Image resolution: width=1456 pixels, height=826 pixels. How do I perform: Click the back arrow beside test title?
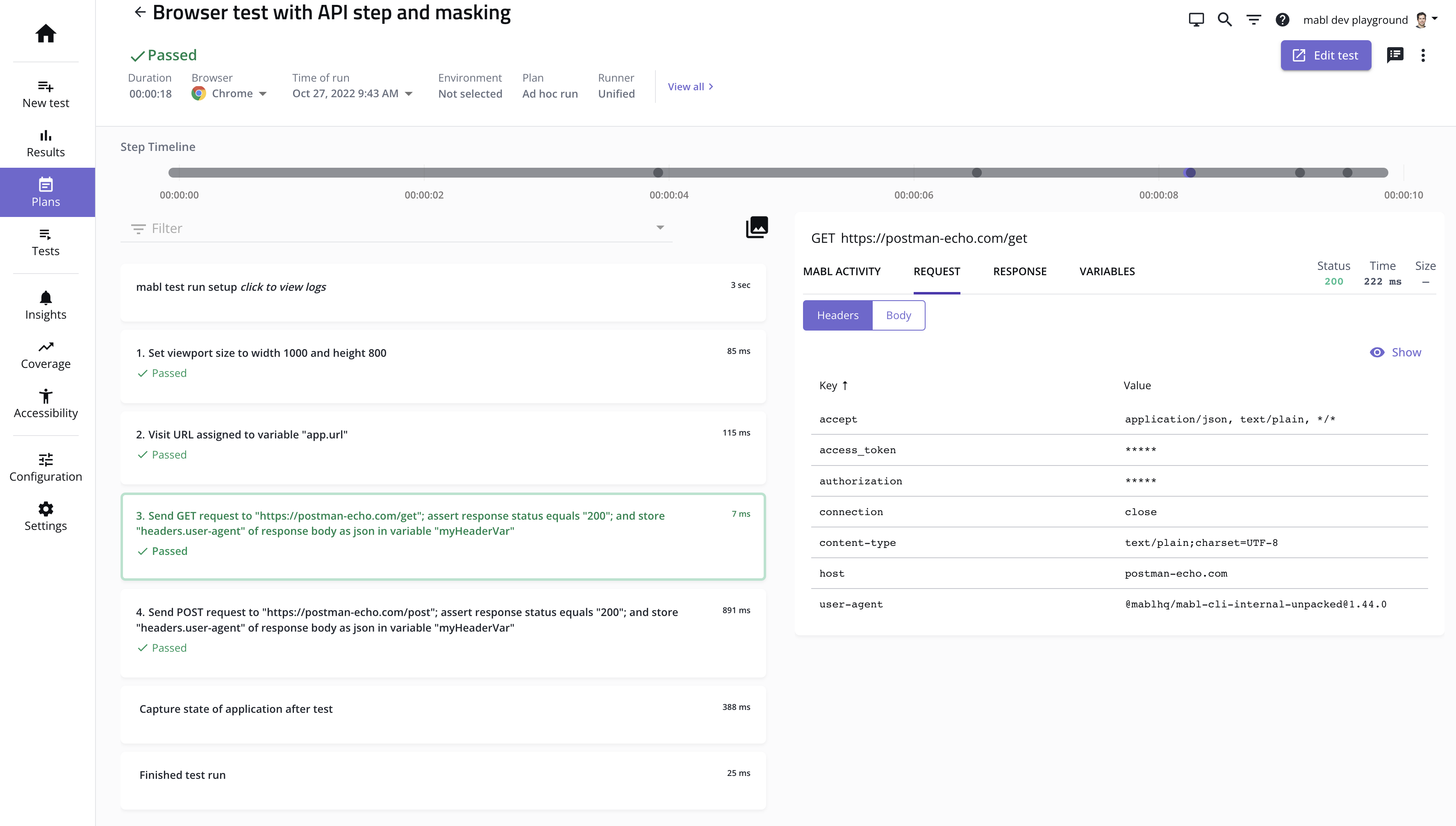pyautogui.click(x=139, y=12)
